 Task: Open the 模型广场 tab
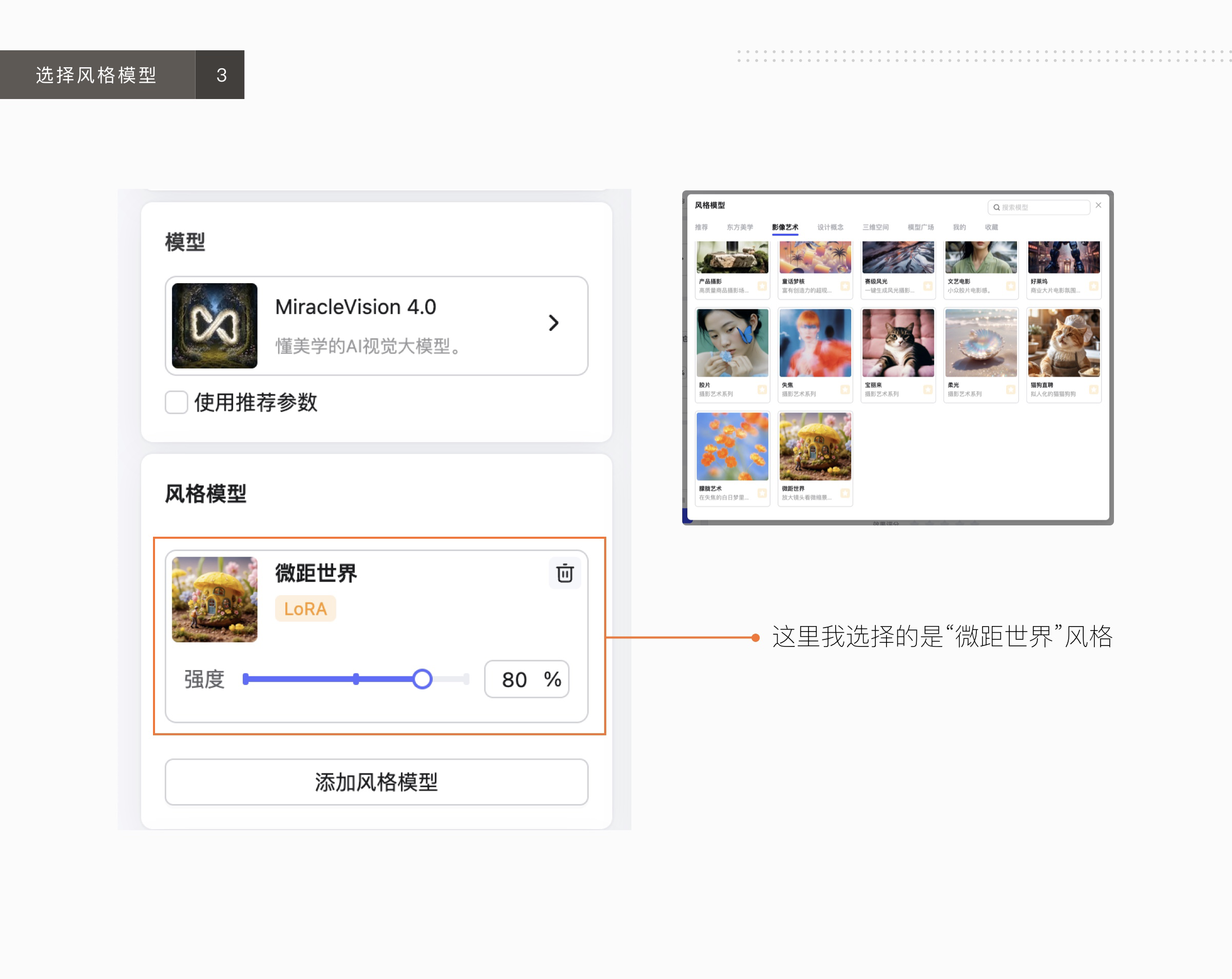pos(920,227)
